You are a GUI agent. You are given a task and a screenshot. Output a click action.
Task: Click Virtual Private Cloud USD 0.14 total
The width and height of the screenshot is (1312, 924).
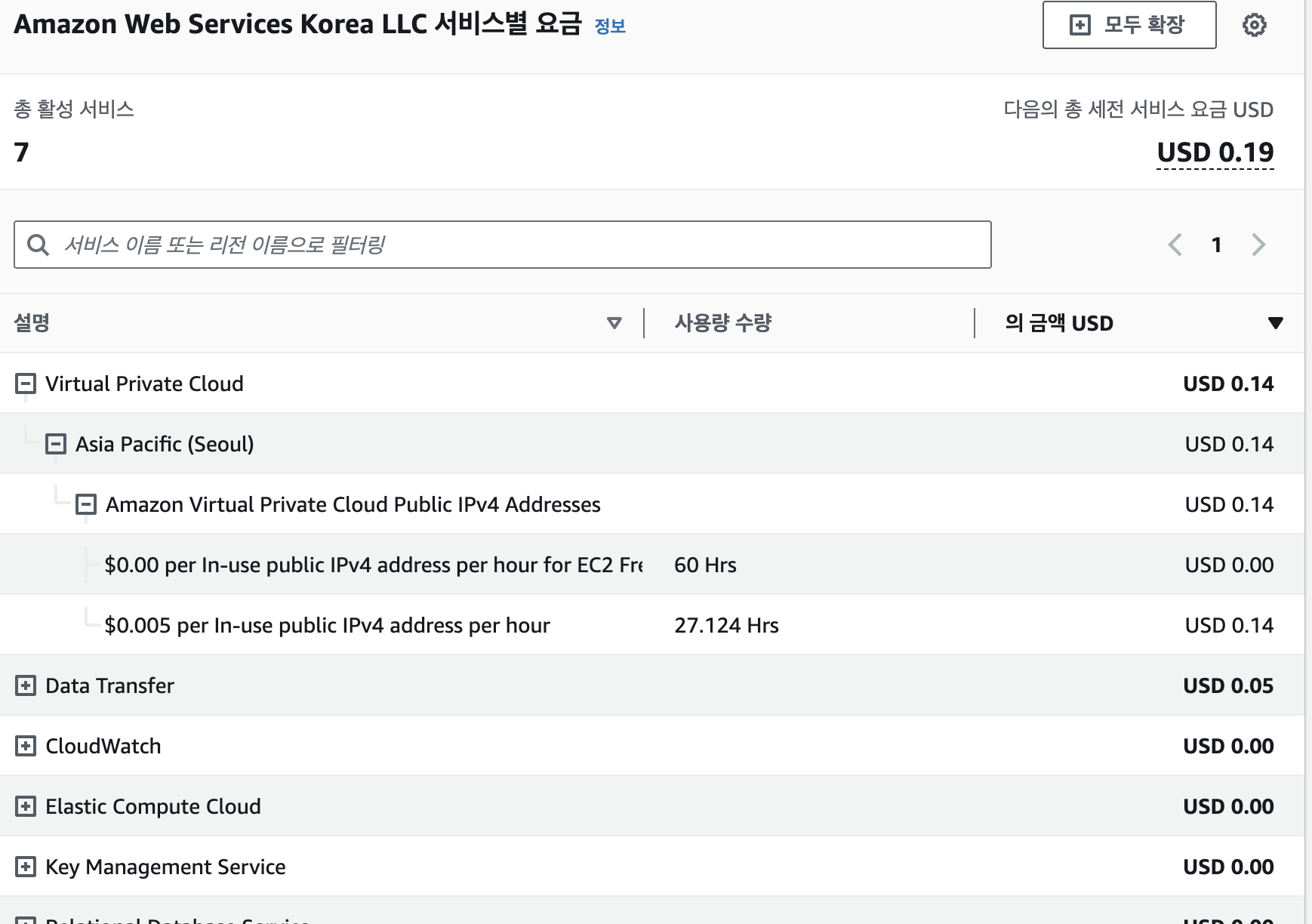coord(1228,383)
